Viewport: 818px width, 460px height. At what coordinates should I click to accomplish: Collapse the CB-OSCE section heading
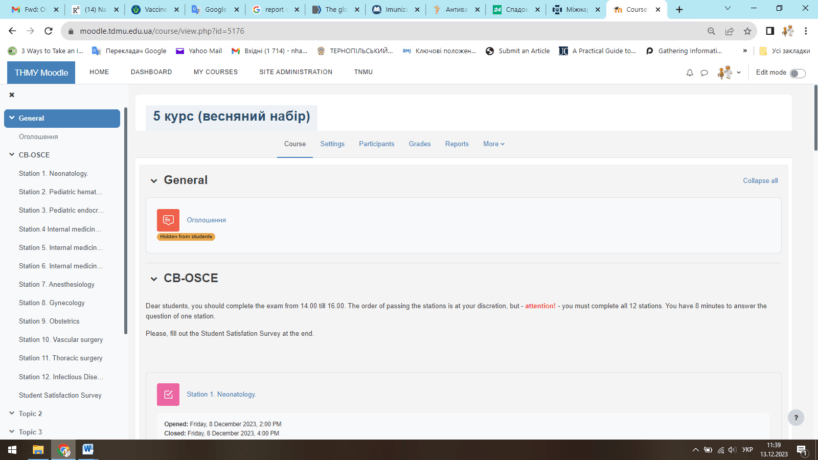pos(154,279)
